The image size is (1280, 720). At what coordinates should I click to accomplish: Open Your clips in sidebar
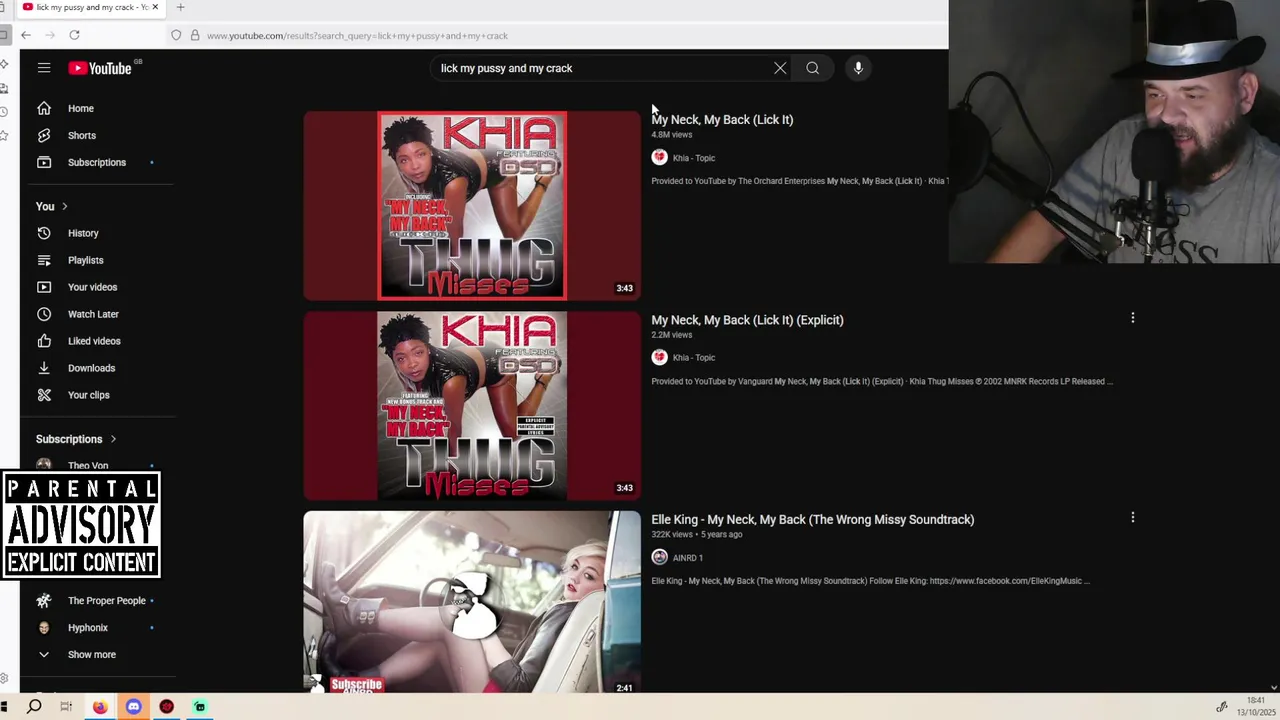tap(88, 395)
